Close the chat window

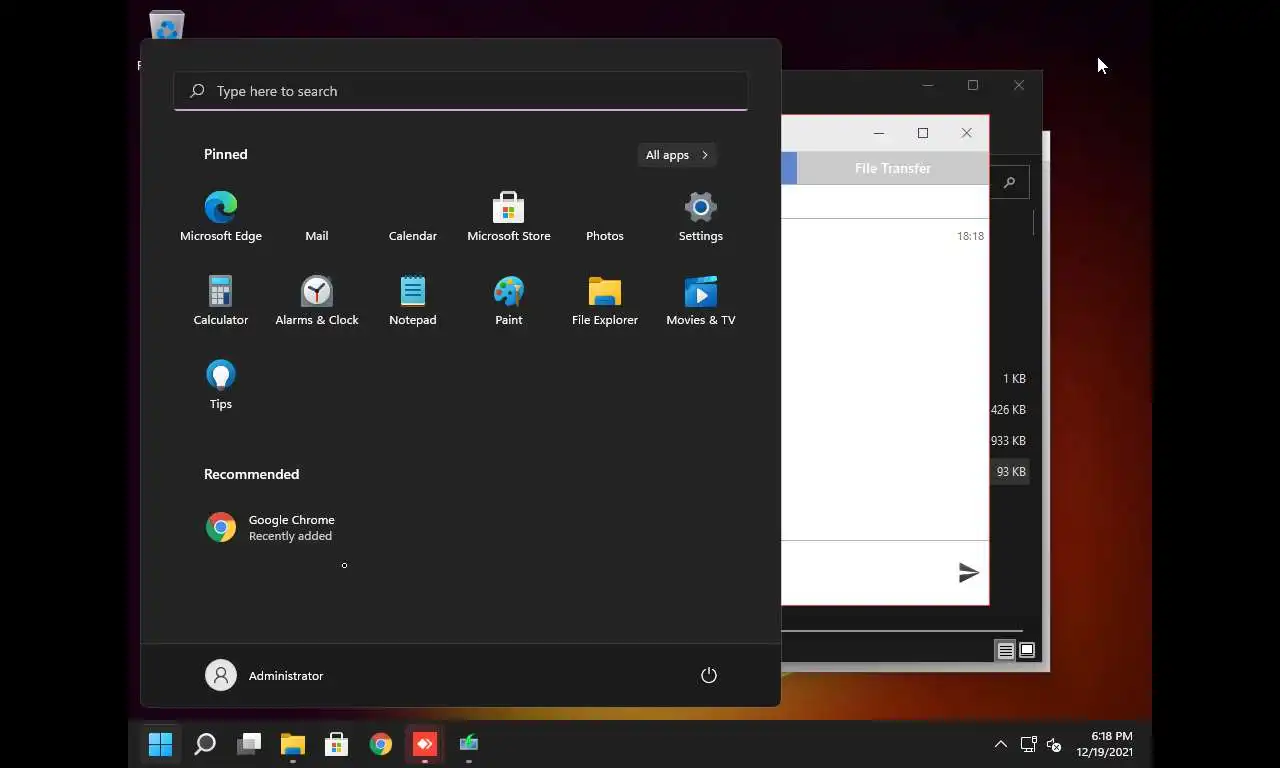tap(967, 133)
